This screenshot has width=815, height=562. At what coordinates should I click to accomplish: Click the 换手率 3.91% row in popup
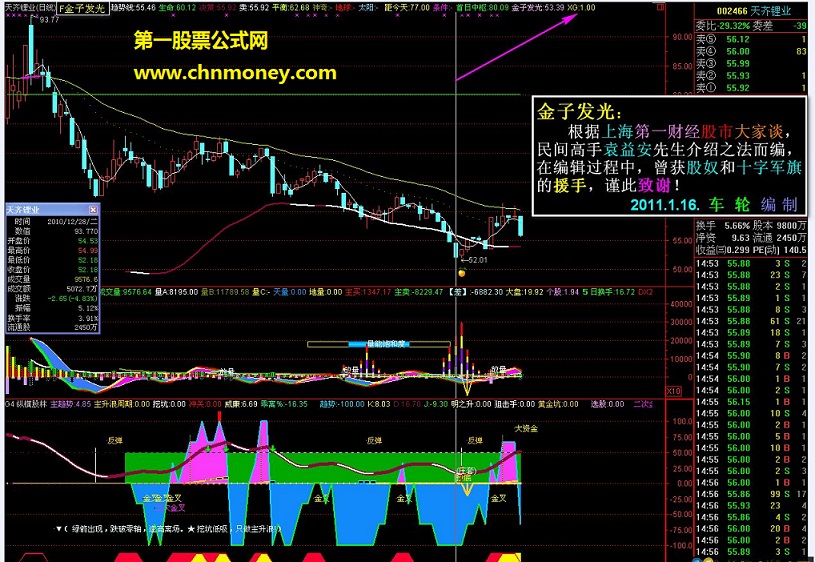[x=52, y=318]
